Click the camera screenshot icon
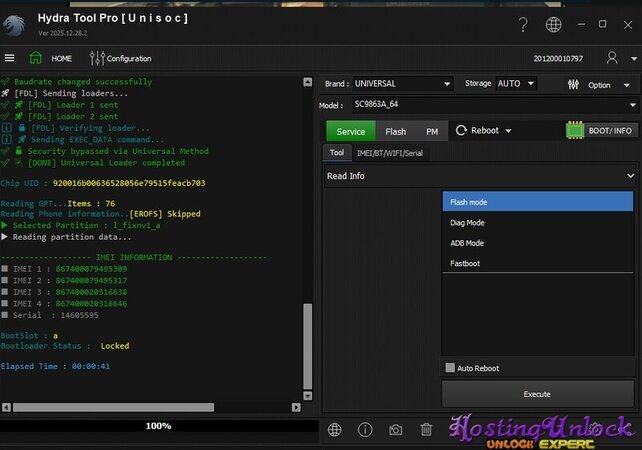 (x=396, y=429)
